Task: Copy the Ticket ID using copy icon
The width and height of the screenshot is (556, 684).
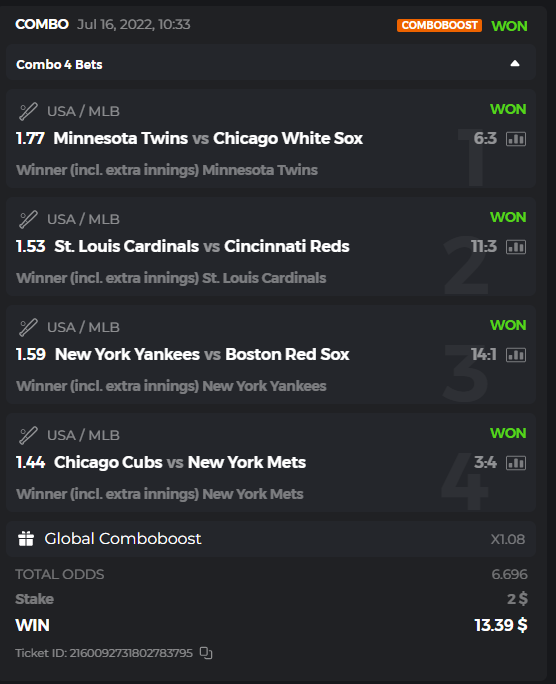Action: tap(206, 653)
